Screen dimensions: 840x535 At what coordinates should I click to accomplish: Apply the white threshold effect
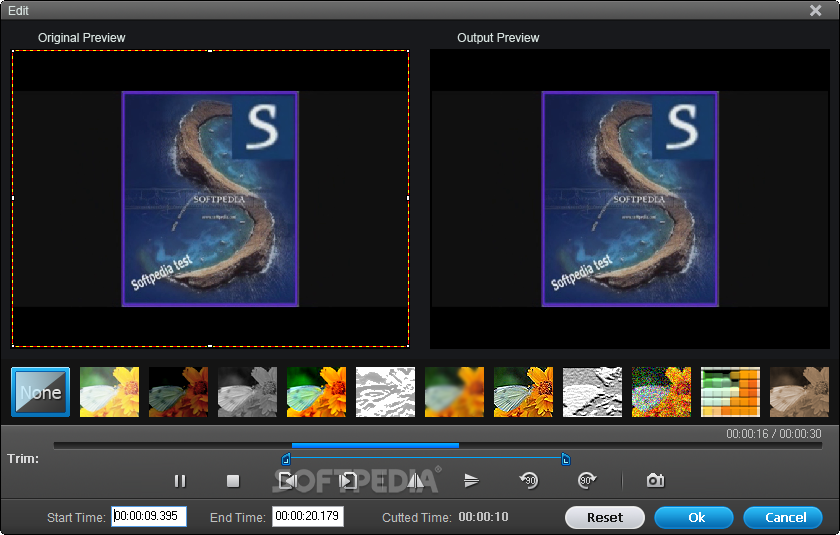pyautogui.click(x=385, y=392)
